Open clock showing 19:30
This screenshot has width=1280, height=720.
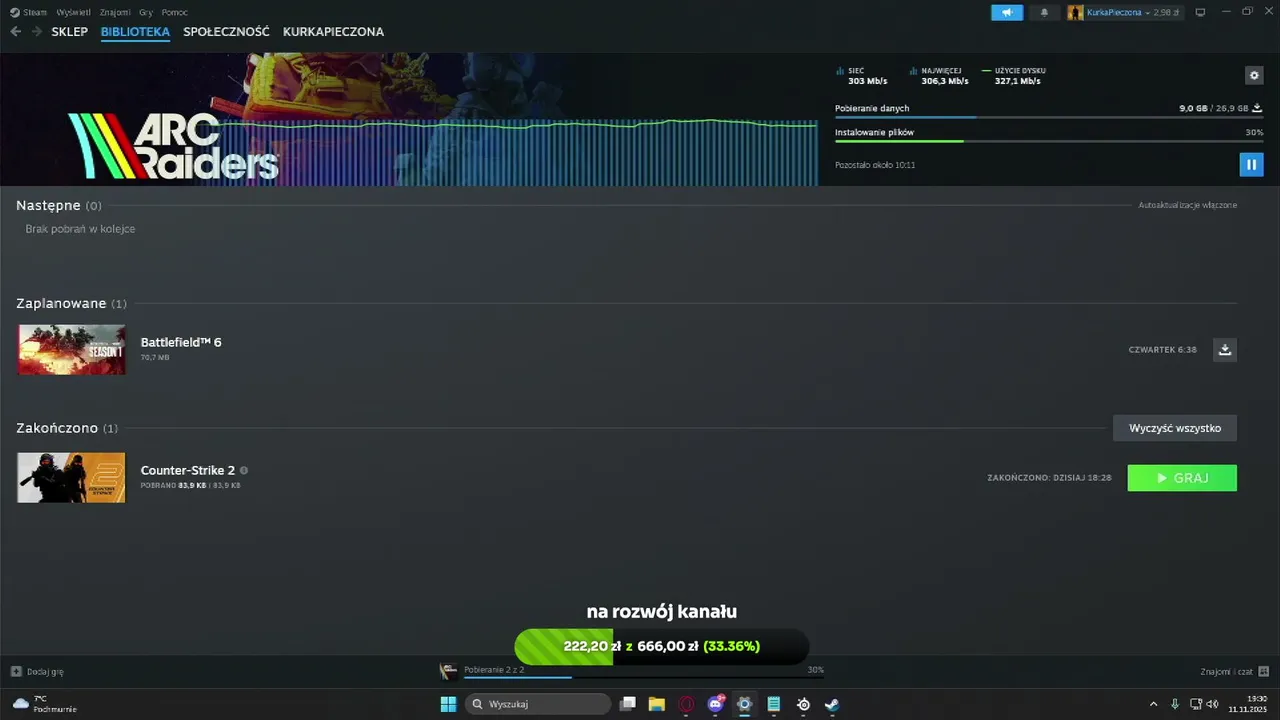point(1249,704)
